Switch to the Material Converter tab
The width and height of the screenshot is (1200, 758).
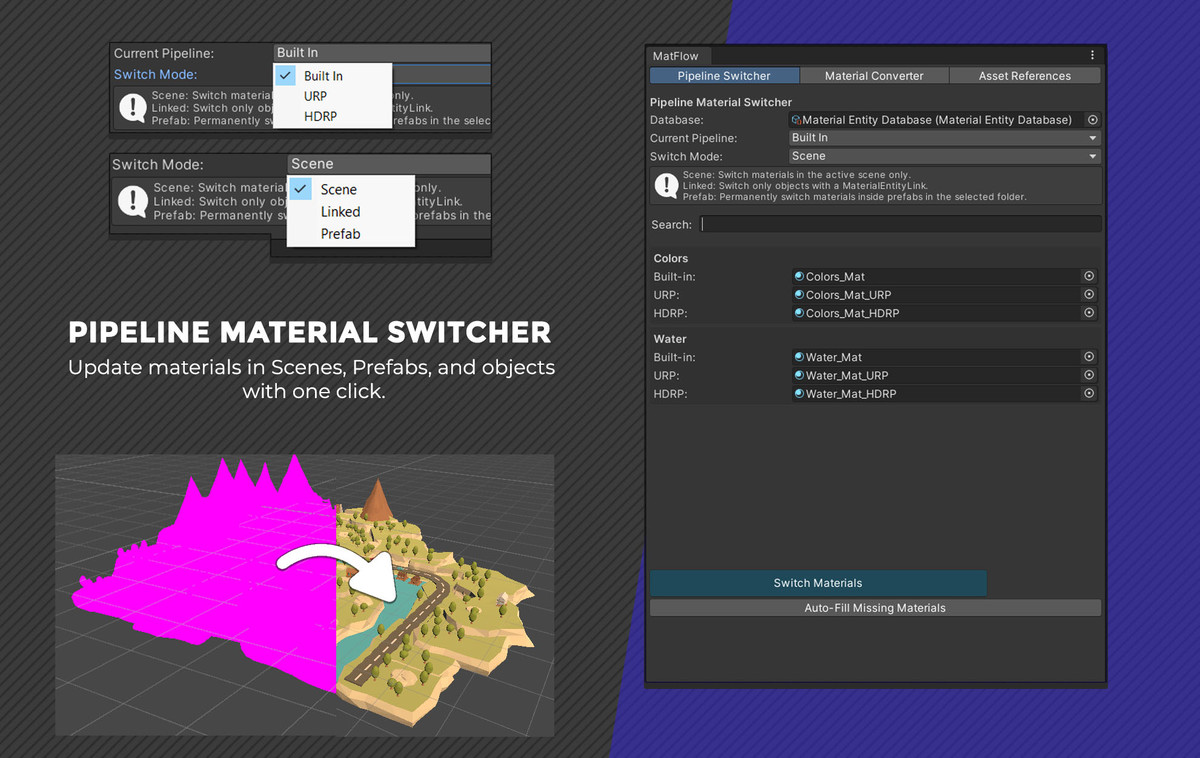874,76
